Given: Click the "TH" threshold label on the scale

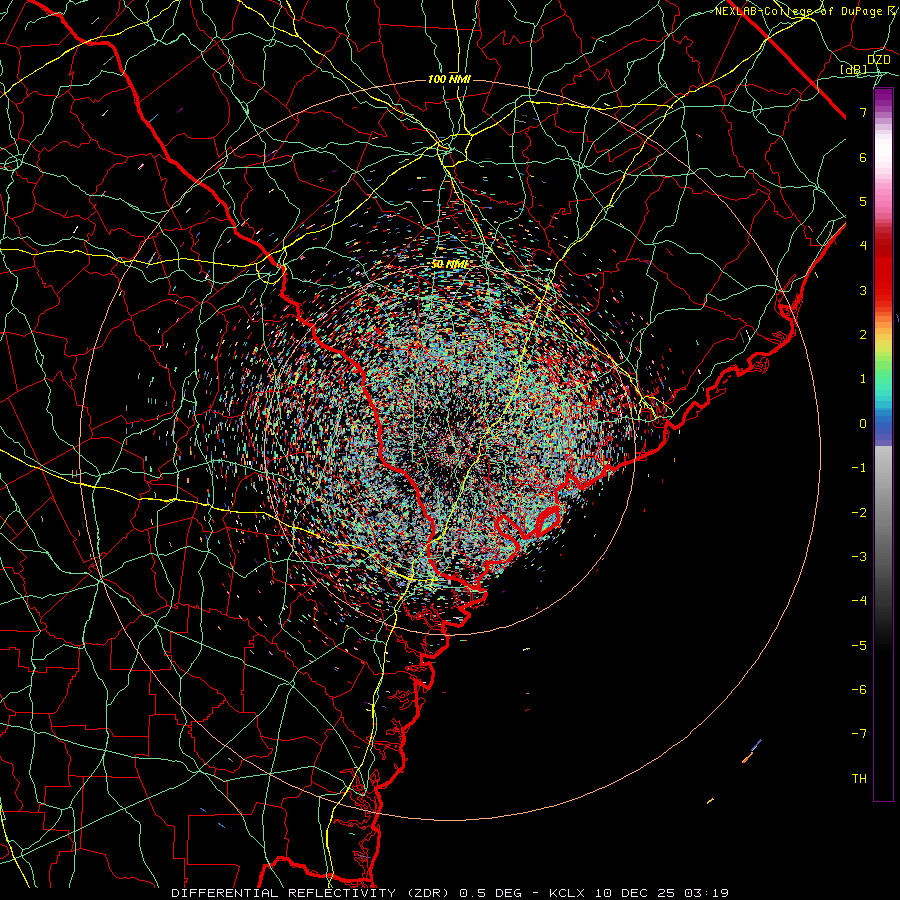Looking at the screenshot, I should [x=859, y=779].
